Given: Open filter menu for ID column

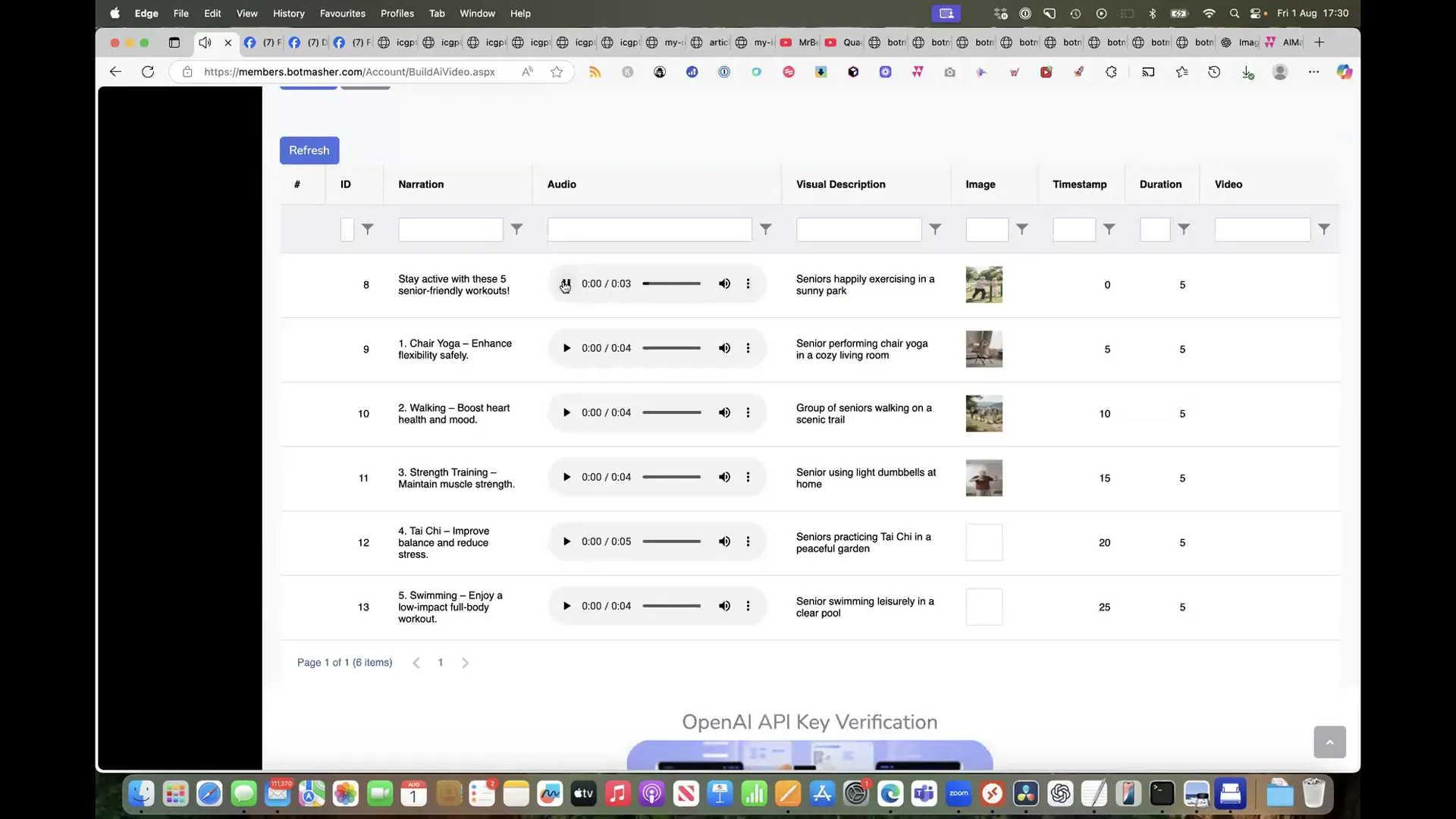Looking at the screenshot, I should click(x=368, y=229).
